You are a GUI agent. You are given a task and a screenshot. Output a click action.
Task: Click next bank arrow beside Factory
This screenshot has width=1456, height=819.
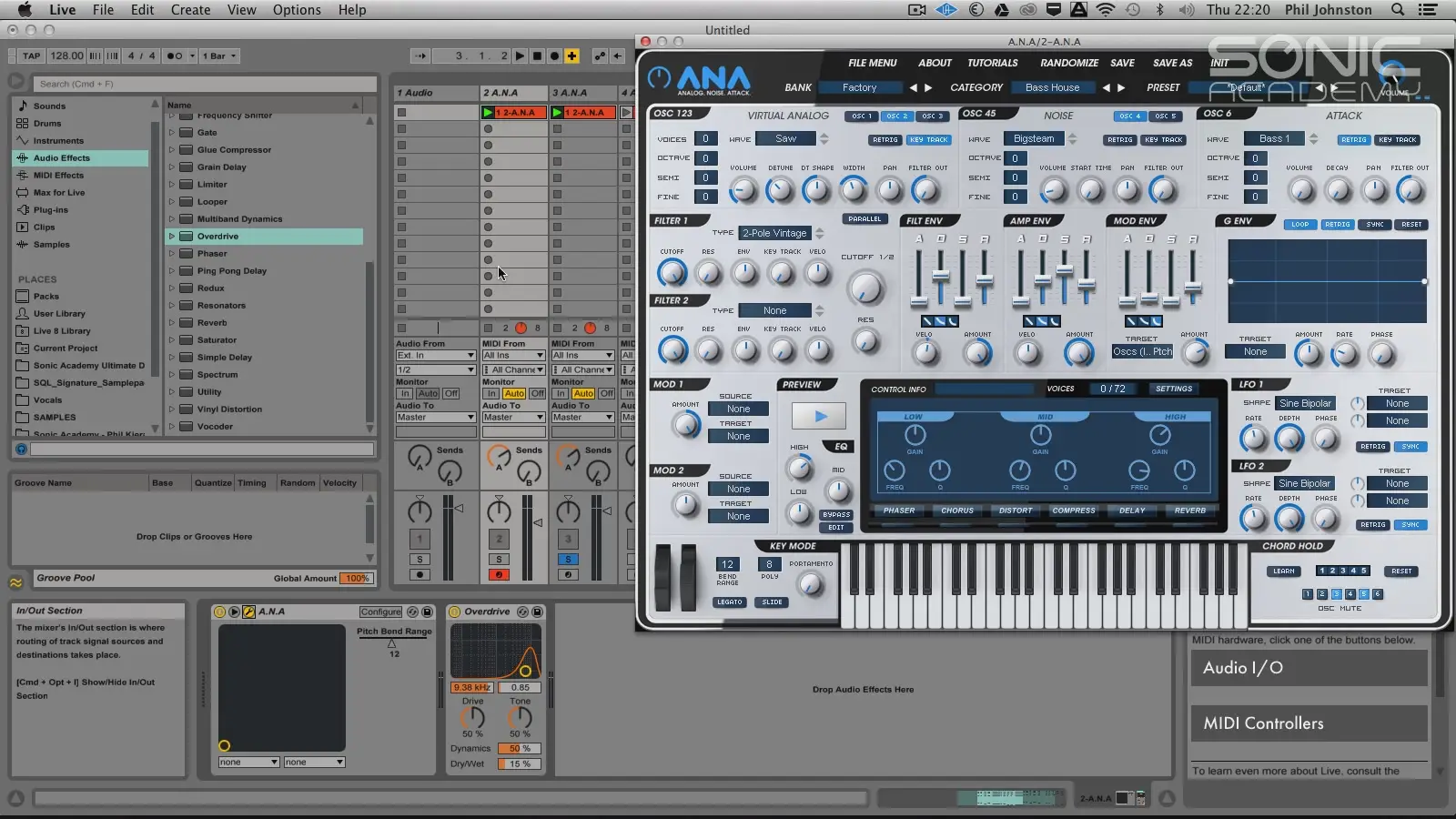[928, 87]
